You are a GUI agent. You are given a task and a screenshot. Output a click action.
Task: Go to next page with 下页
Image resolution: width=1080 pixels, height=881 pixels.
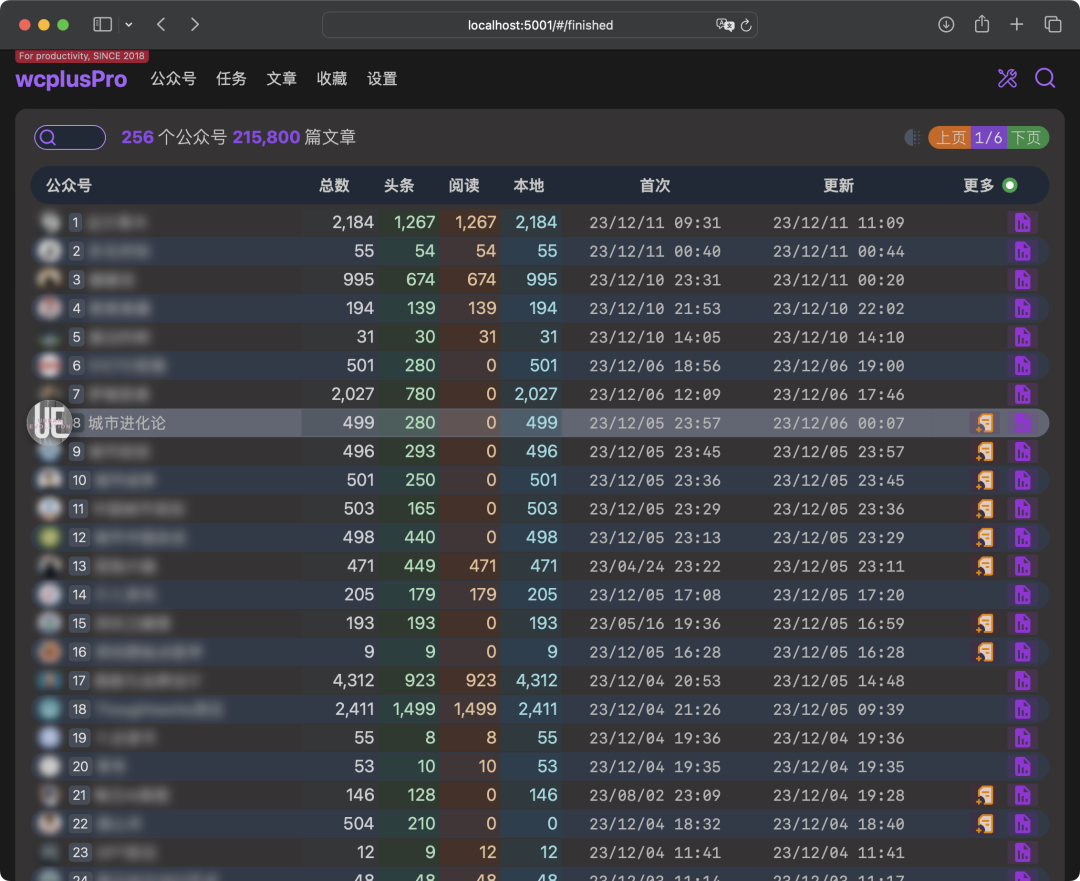tap(1027, 138)
